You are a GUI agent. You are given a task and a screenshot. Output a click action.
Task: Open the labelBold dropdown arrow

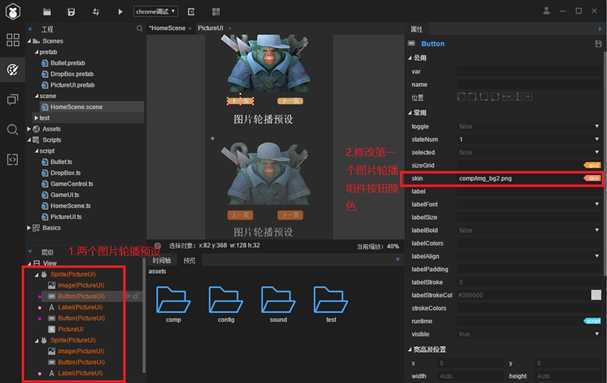(597, 230)
